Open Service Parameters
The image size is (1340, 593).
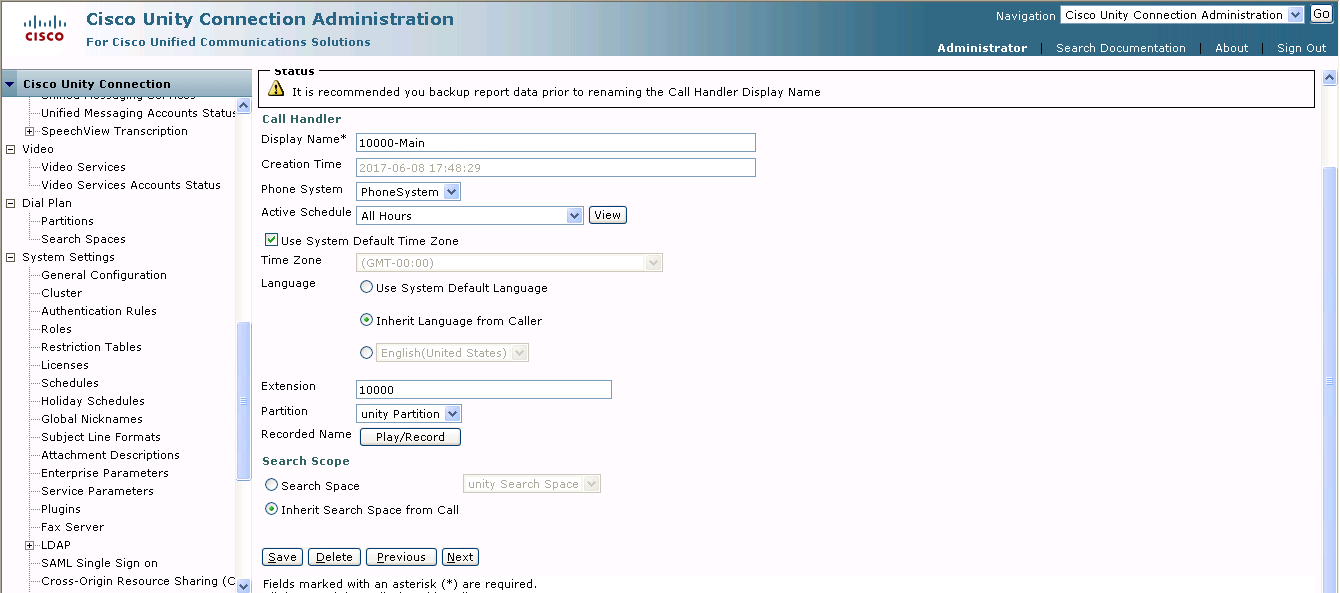[x=97, y=491]
